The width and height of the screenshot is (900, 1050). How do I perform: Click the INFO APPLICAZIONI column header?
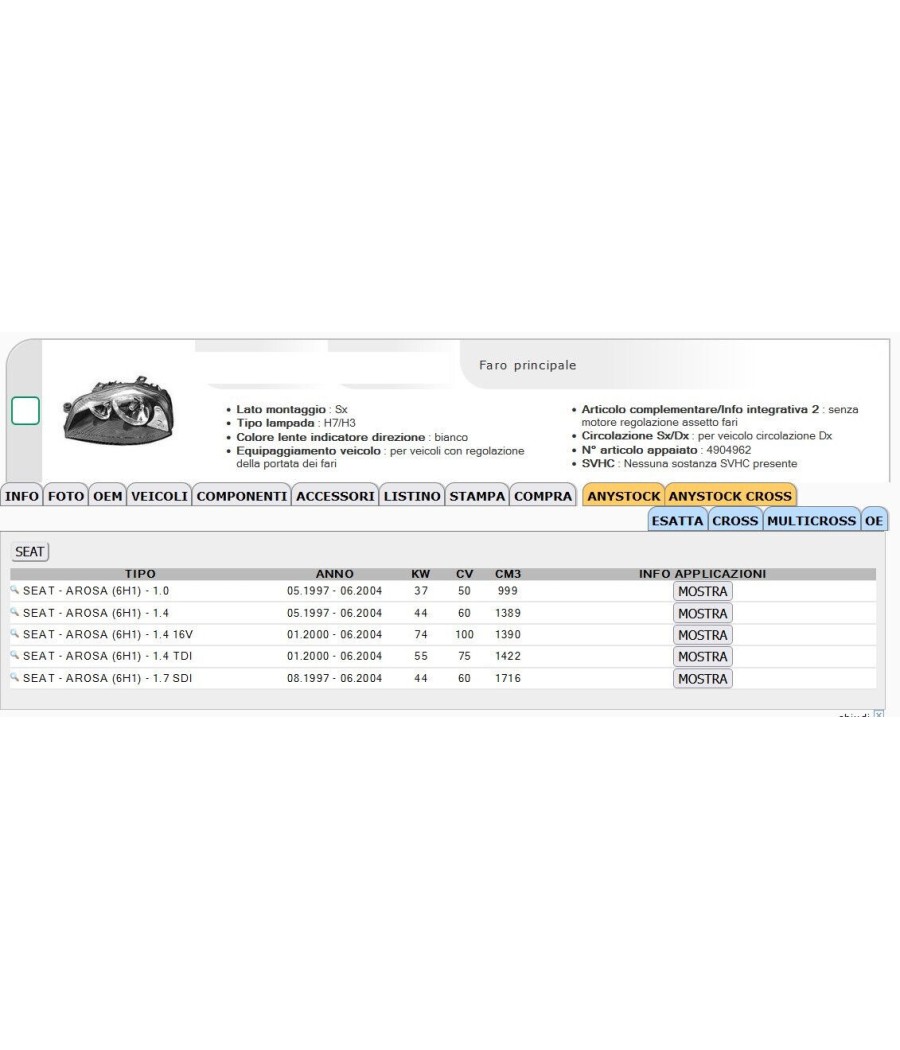click(702, 574)
